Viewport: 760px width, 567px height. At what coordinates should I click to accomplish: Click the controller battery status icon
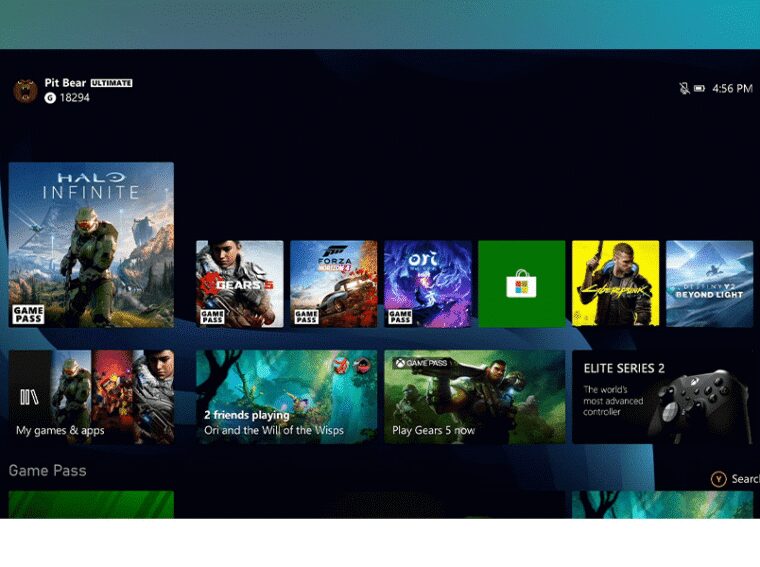(699, 88)
